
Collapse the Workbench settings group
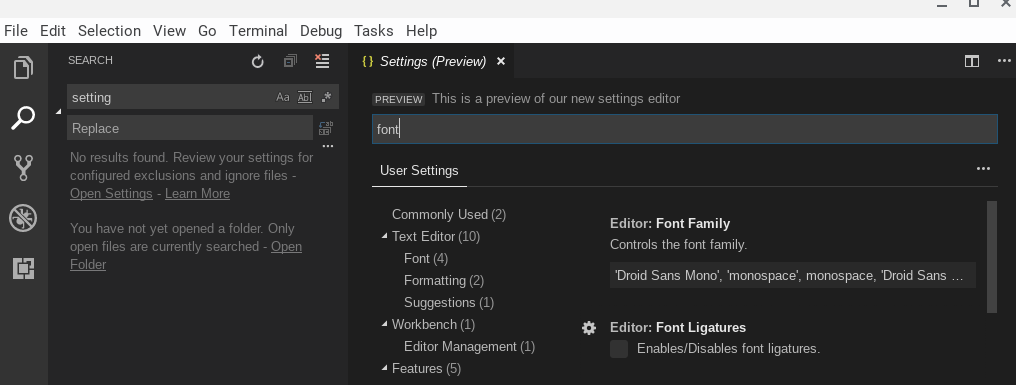tap(384, 324)
